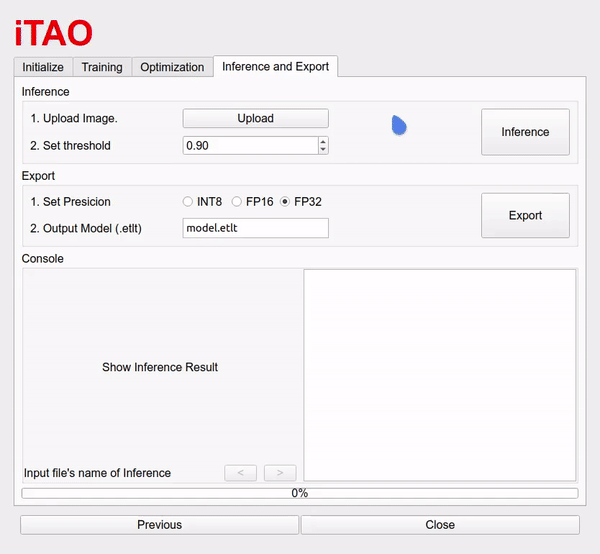Run the Inference button

click(525, 132)
